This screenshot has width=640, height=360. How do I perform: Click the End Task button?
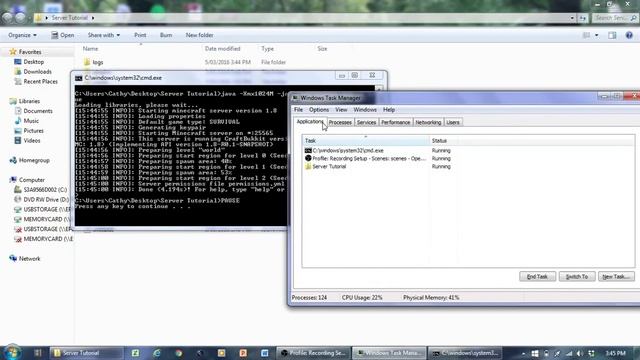pos(537,276)
